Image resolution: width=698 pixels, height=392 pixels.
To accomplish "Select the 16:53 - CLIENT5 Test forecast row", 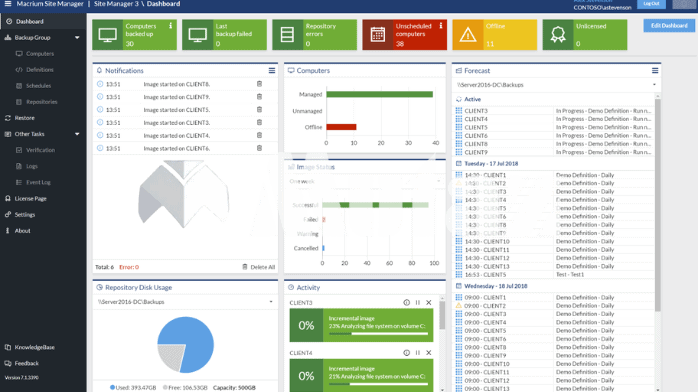I will (x=554, y=275).
